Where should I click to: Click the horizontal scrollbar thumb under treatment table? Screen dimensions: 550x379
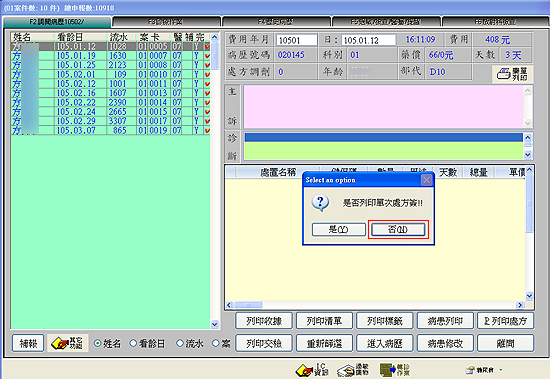pyautogui.click(x=248, y=305)
